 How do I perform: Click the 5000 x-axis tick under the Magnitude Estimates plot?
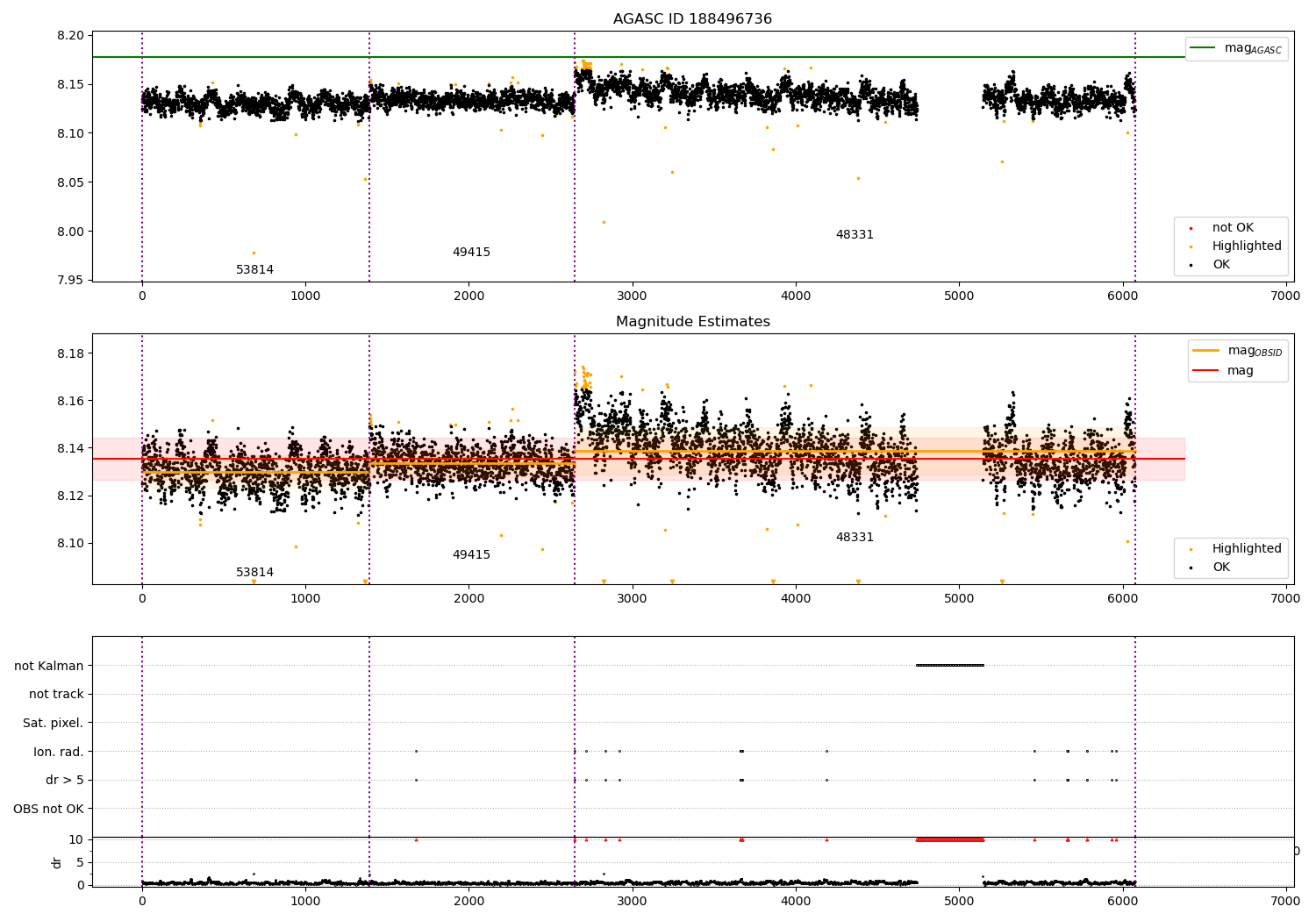pyautogui.click(x=959, y=599)
